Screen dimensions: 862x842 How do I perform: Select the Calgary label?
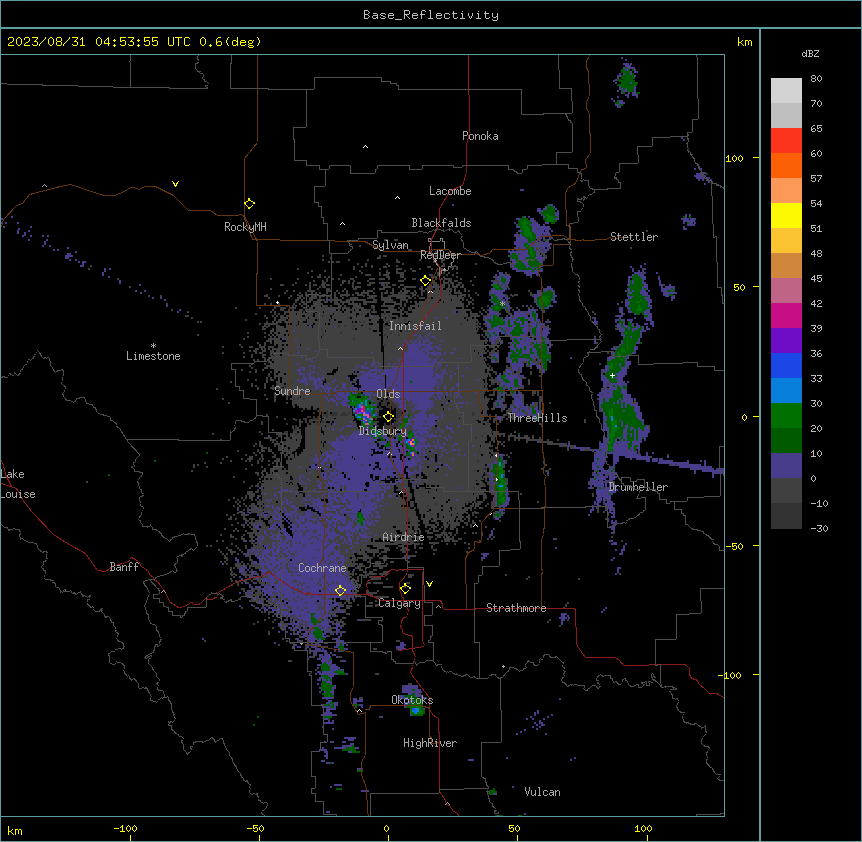click(399, 603)
